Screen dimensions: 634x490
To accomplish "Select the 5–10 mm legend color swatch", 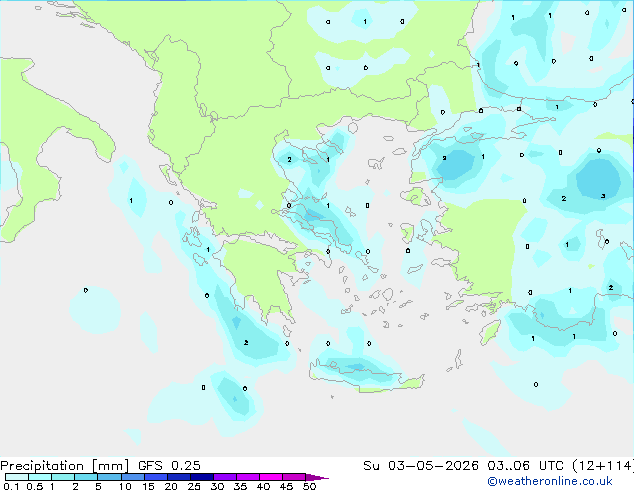I will (109, 477).
